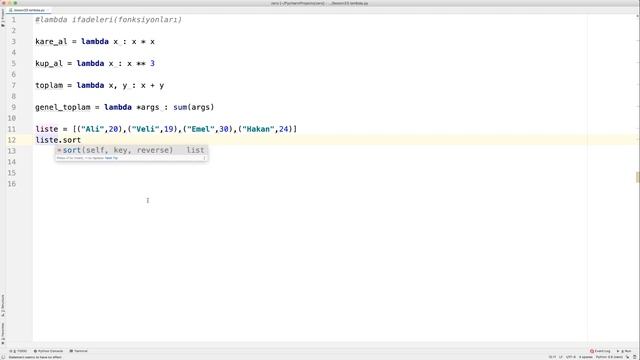Click the 'Statement seems to have no effect' status message

36,357
